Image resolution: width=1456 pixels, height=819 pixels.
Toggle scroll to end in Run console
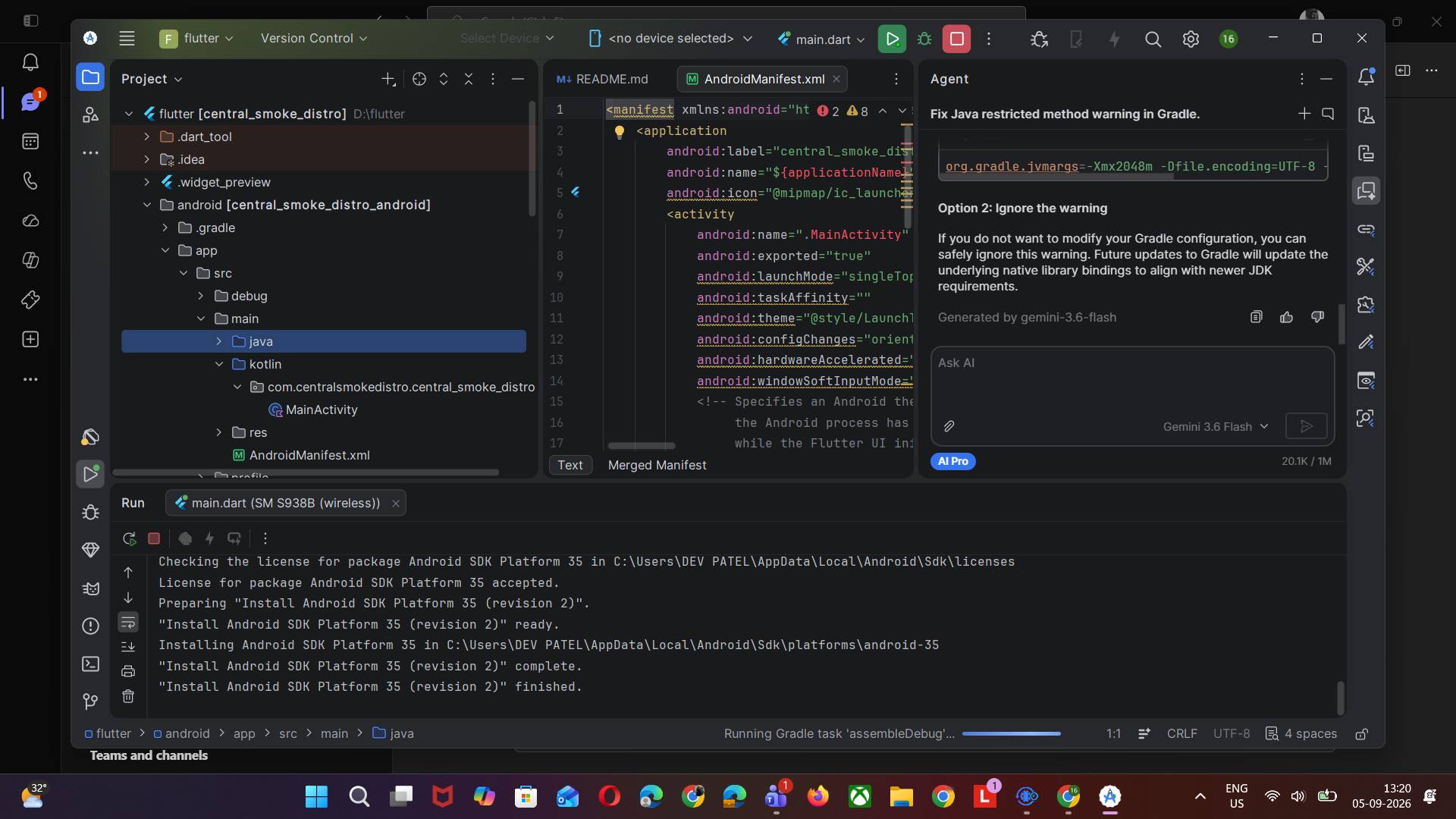click(128, 647)
